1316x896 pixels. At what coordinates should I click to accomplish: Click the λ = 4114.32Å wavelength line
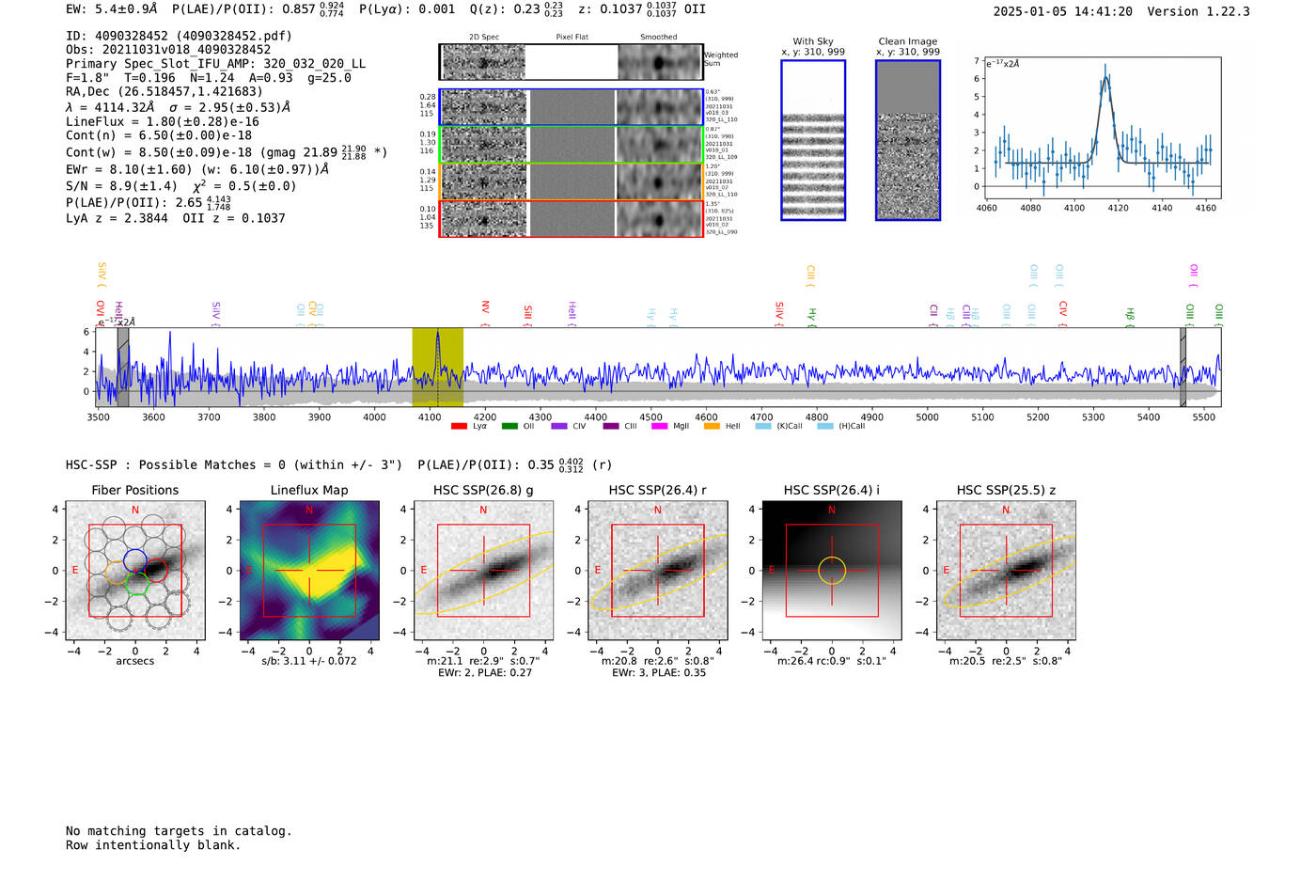point(178,107)
